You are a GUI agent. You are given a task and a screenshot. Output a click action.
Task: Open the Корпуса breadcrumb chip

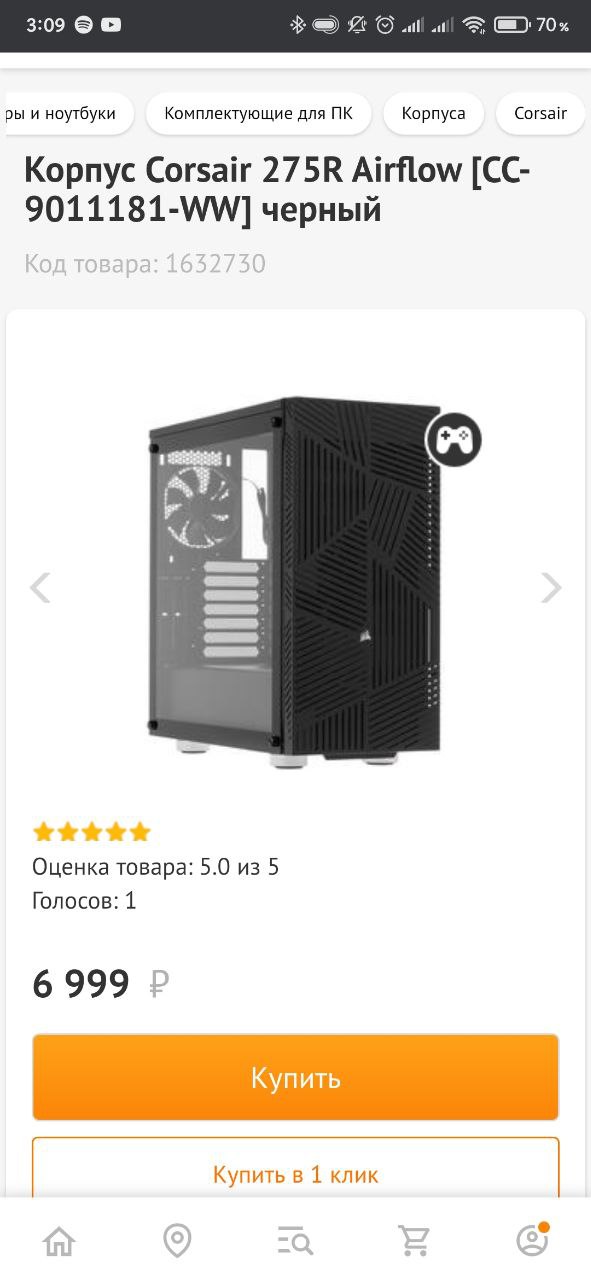(x=433, y=114)
